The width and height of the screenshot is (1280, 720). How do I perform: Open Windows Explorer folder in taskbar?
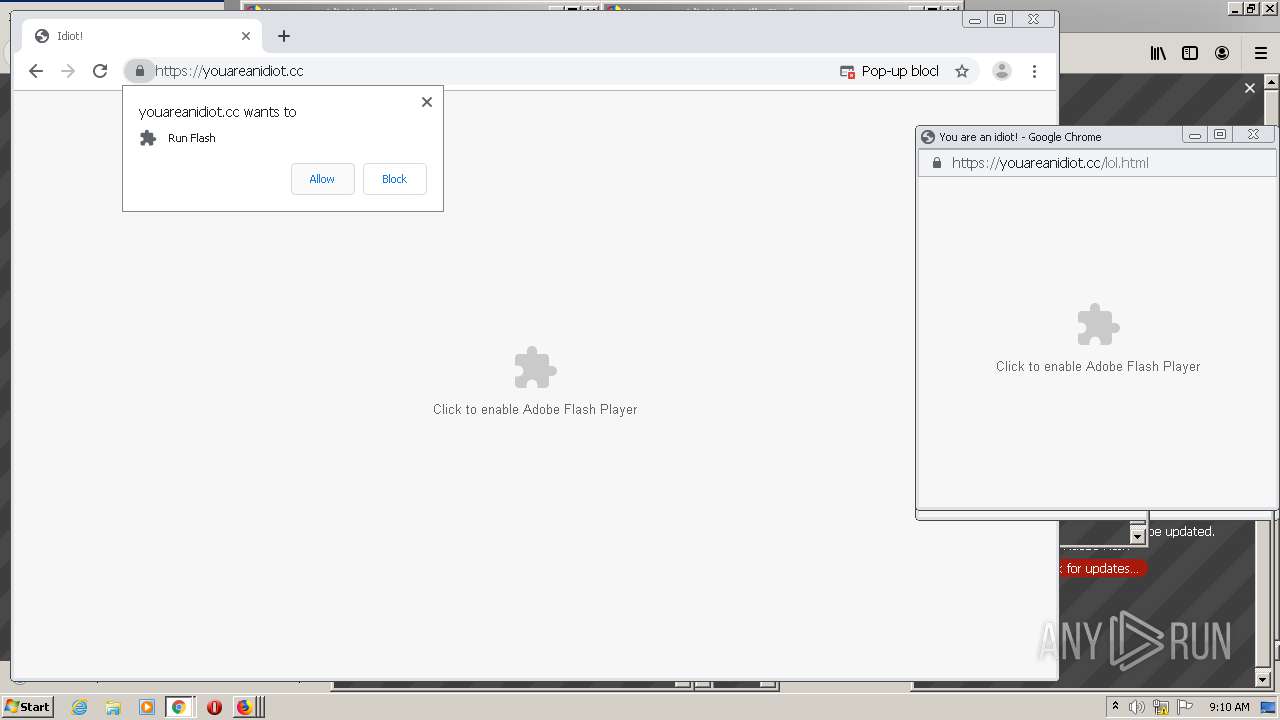(113, 707)
